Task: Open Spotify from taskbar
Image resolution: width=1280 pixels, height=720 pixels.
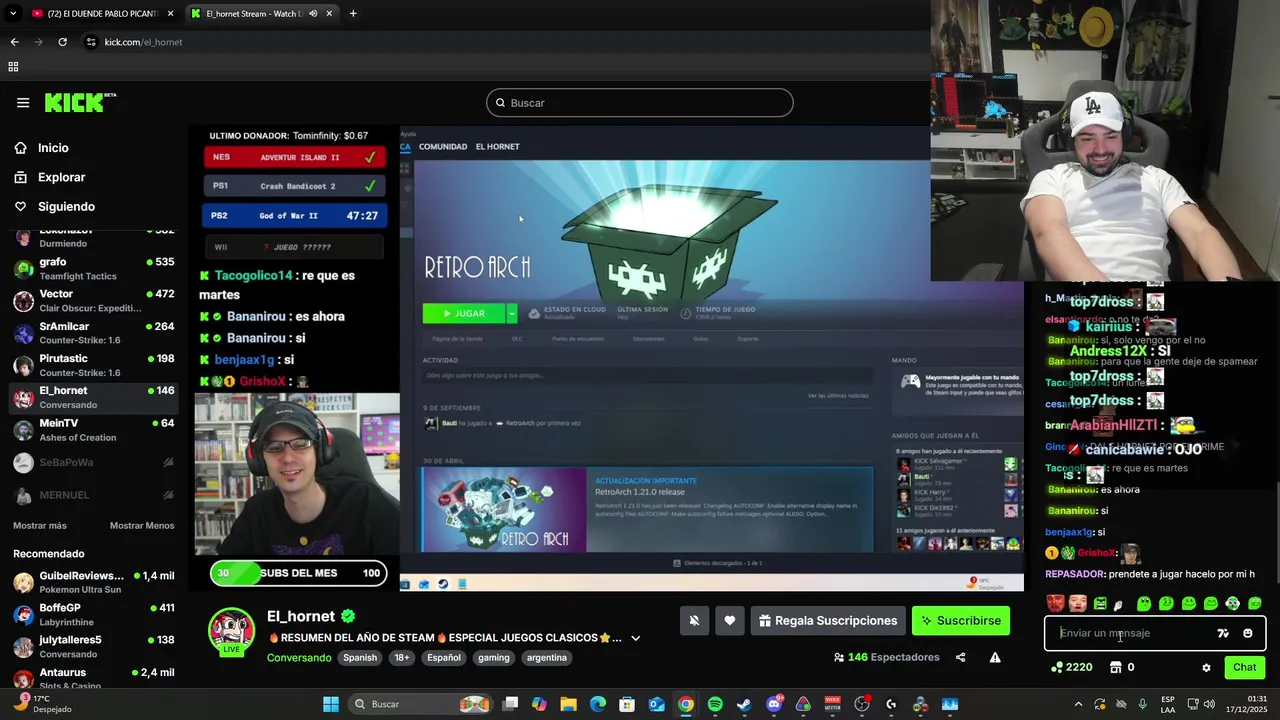Action: [x=715, y=704]
